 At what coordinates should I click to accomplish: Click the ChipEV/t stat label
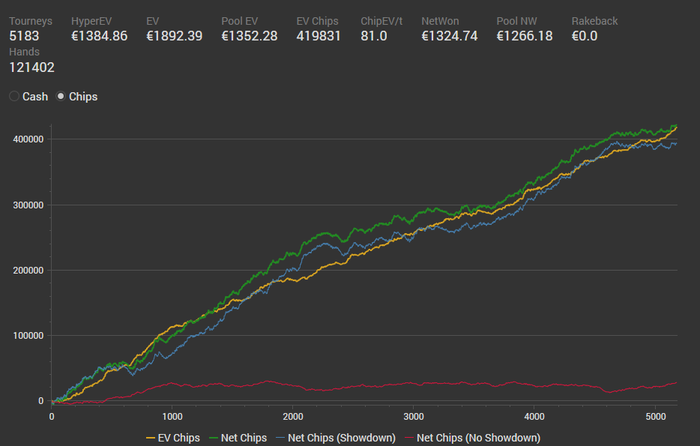tap(381, 21)
